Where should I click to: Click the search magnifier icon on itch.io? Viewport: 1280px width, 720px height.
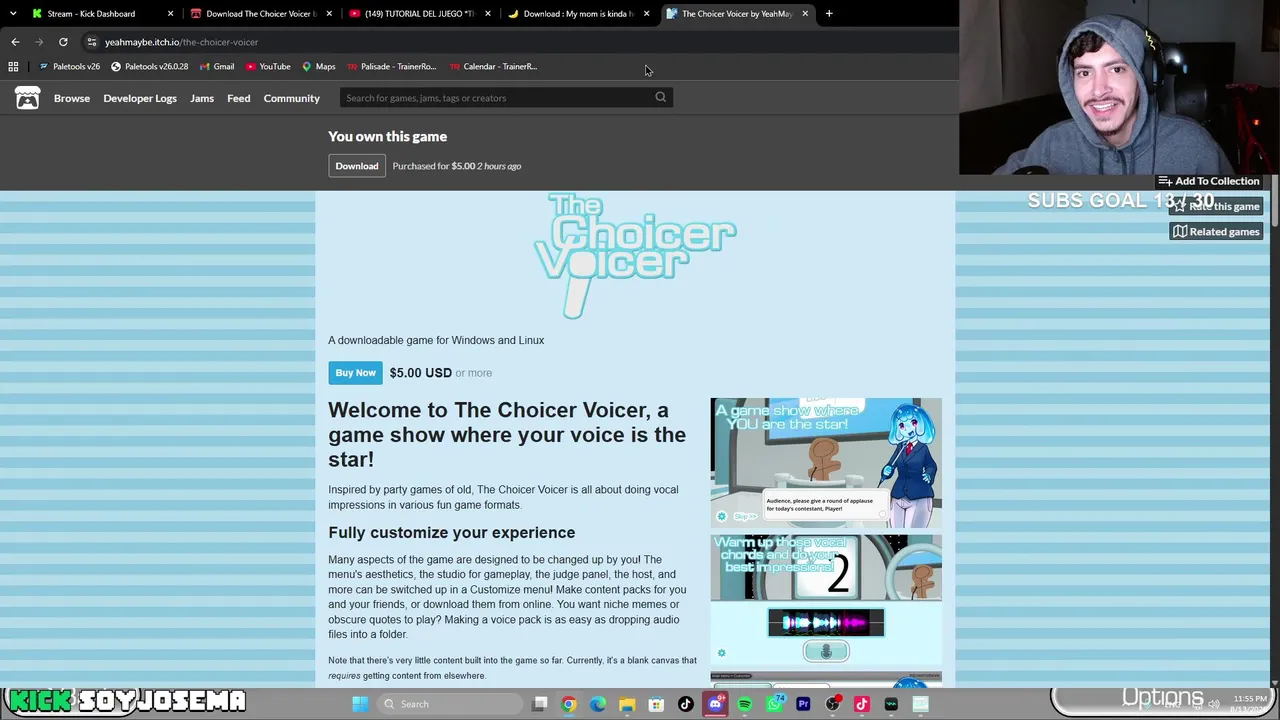coord(660,97)
